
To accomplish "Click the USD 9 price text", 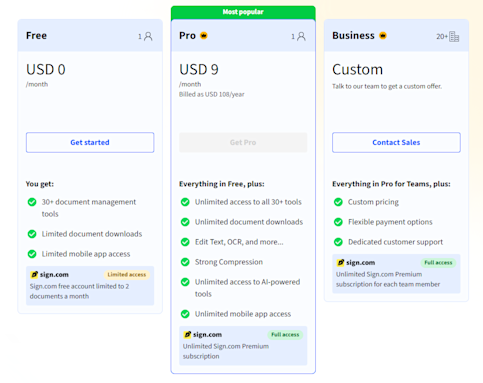I will pyautogui.click(x=199, y=70).
